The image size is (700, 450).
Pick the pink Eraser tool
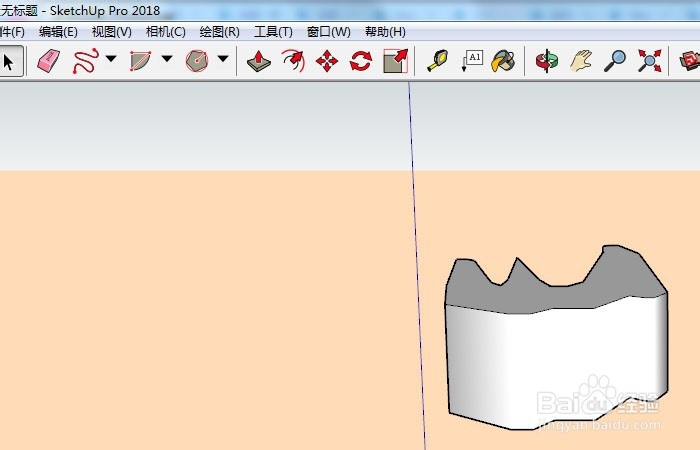tap(49, 61)
